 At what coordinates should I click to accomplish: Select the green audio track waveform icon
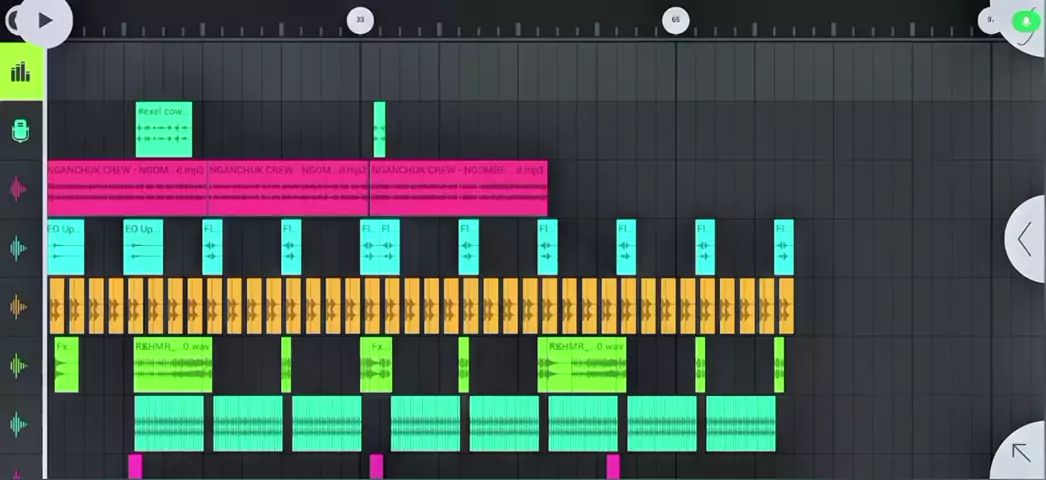(x=19, y=365)
